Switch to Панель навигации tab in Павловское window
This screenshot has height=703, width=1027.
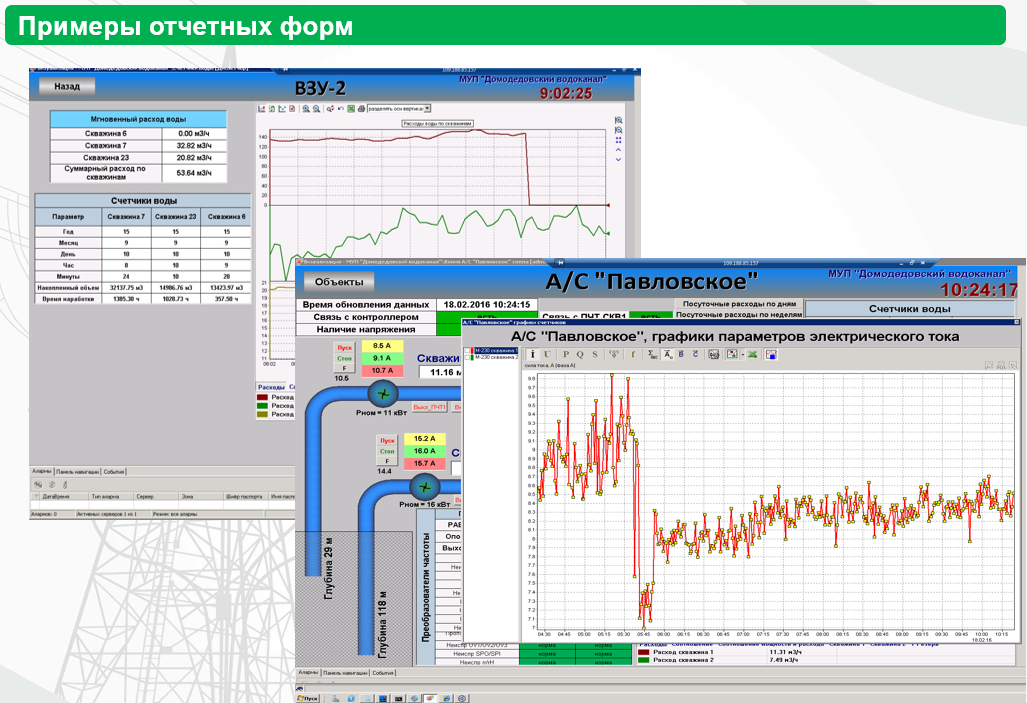pyautogui.click(x=345, y=672)
